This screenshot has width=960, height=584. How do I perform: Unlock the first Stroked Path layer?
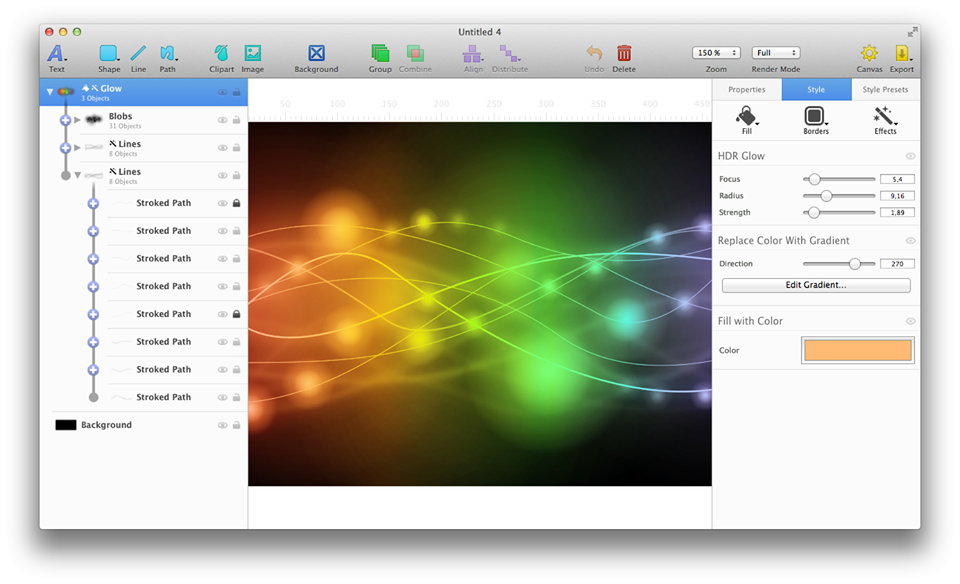tap(236, 203)
